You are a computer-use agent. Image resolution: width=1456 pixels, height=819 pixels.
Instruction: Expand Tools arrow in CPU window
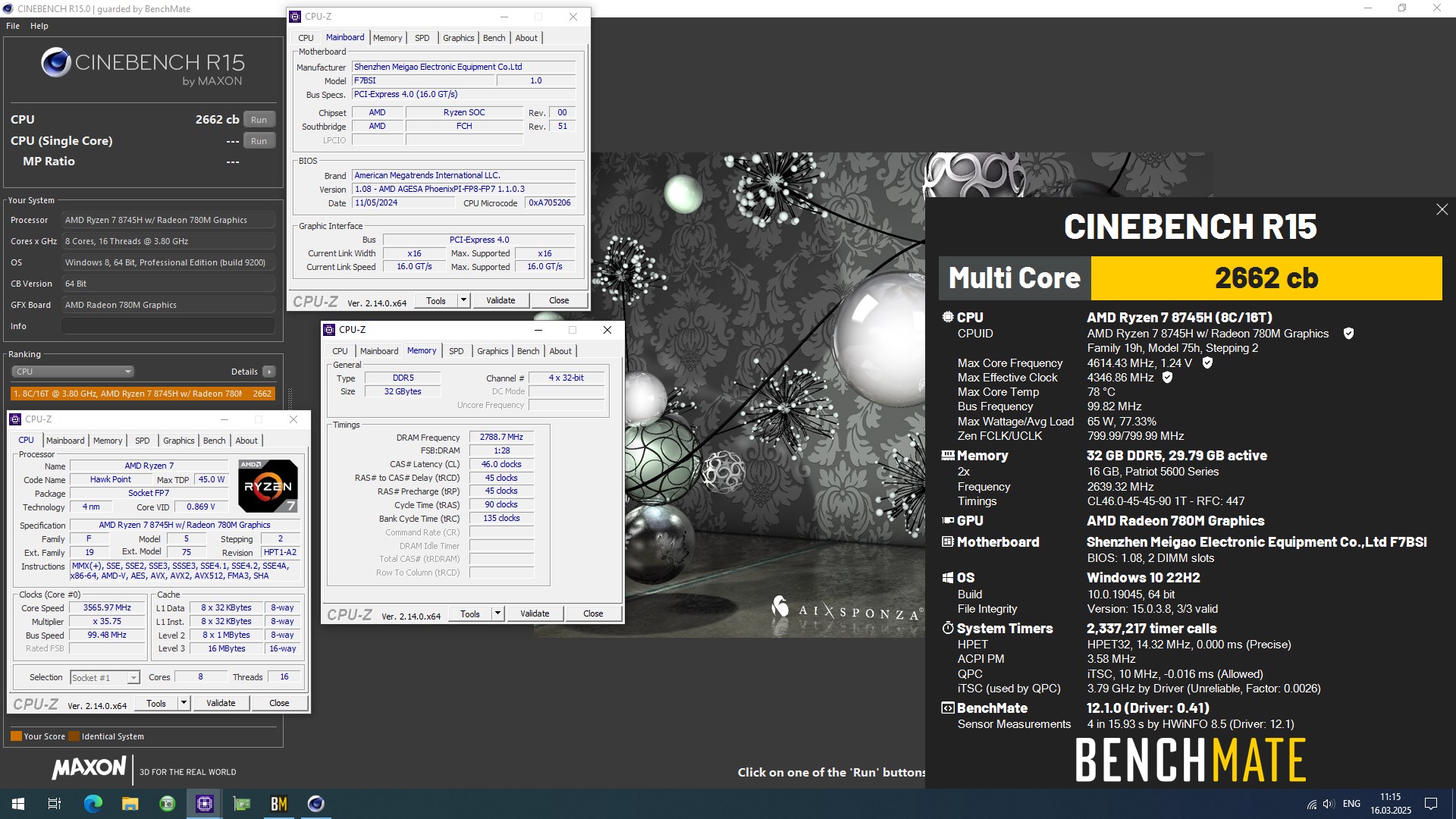[x=183, y=704]
